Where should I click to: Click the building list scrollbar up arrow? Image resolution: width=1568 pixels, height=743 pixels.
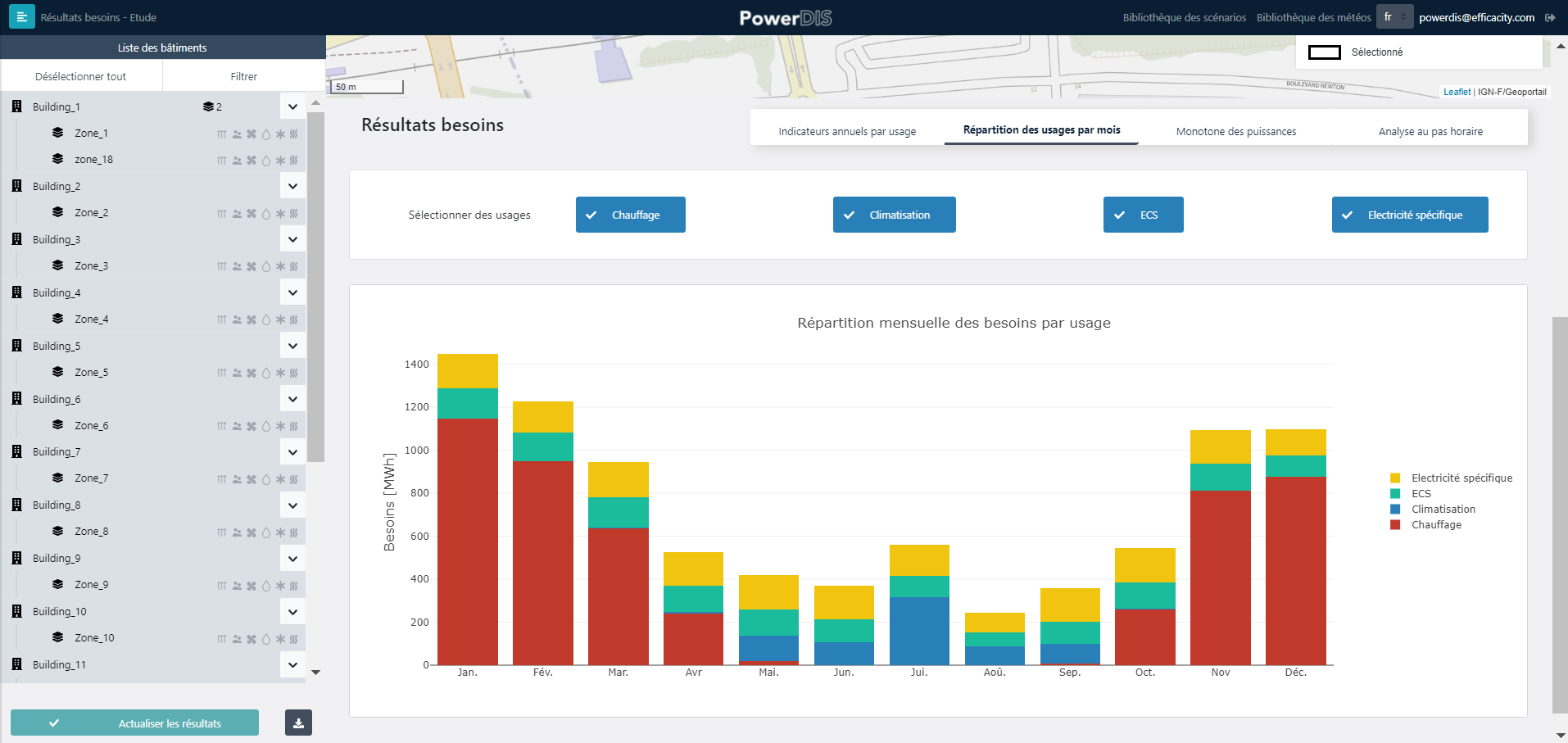(315, 103)
